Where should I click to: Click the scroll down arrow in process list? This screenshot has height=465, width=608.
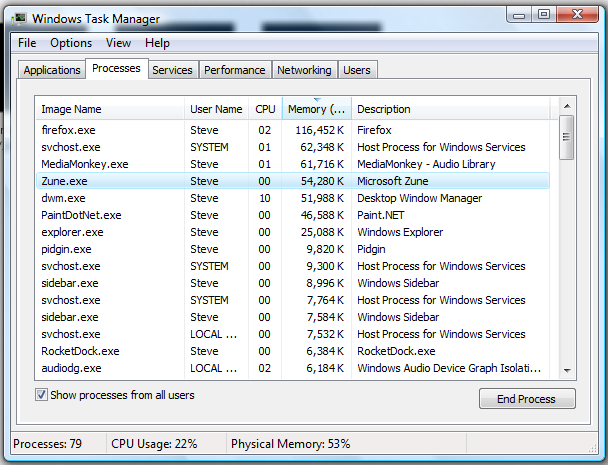(567, 371)
